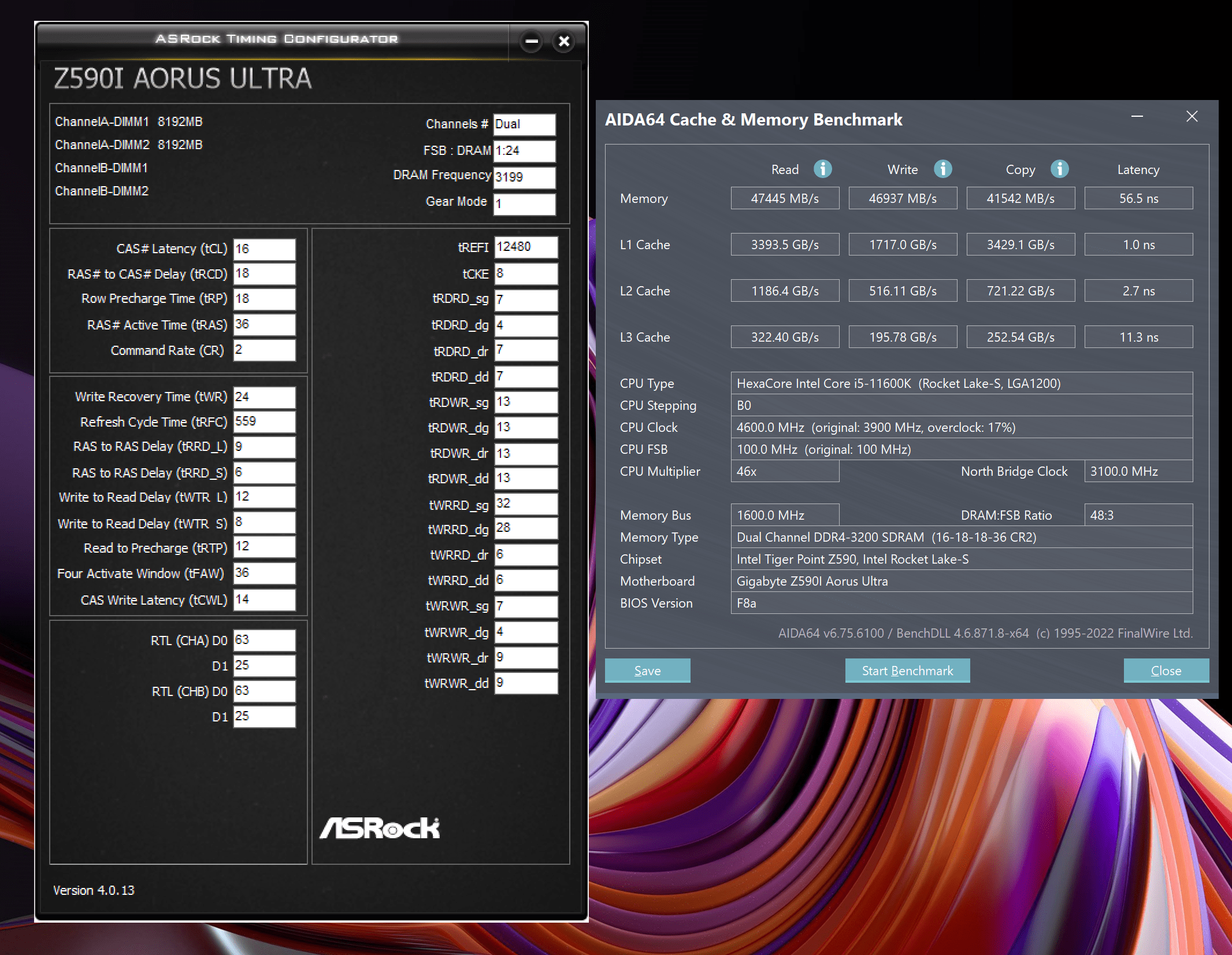Image resolution: width=1232 pixels, height=955 pixels.
Task: Close the AIDA64 window with X
Action: 1192,117
